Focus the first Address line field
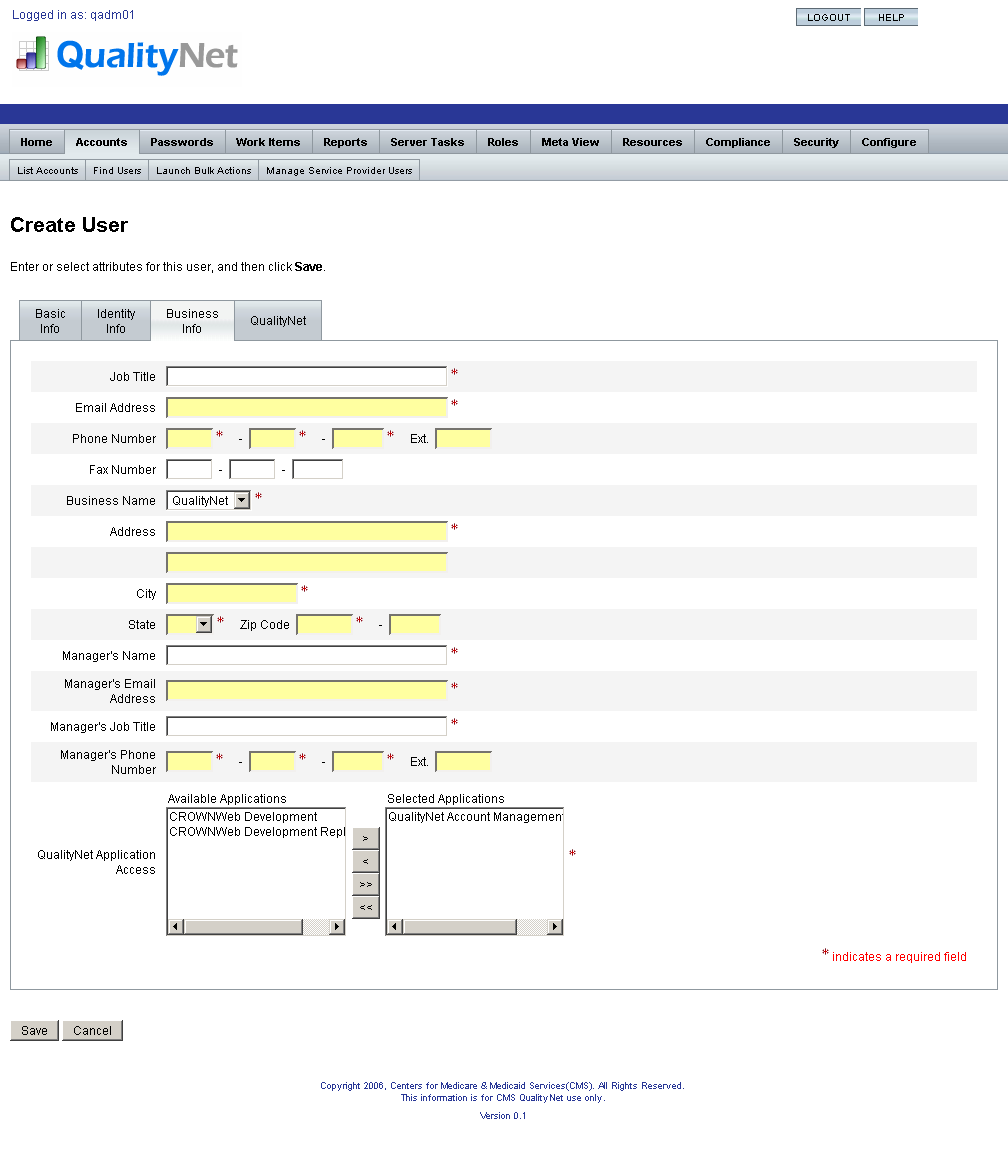 [x=307, y=531]
